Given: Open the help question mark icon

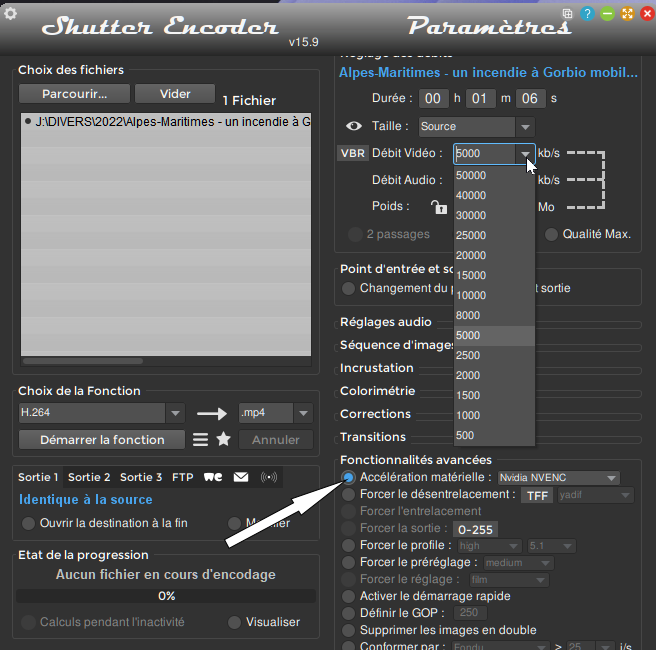Looking at the screenshot, I should coord(587,14).
